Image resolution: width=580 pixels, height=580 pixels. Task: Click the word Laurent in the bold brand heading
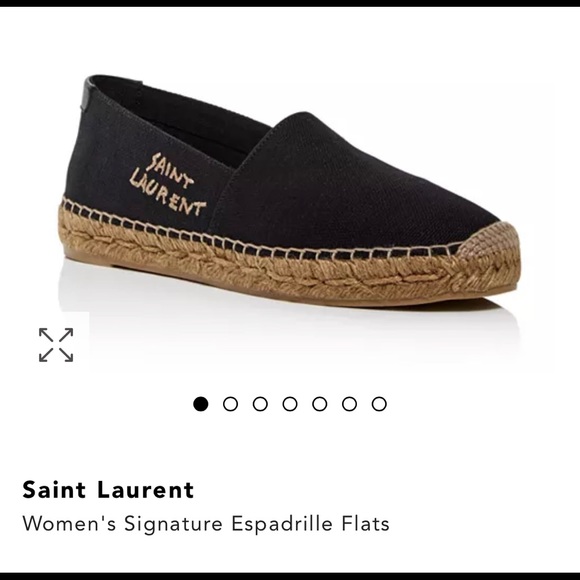click(x=146, y=490)
